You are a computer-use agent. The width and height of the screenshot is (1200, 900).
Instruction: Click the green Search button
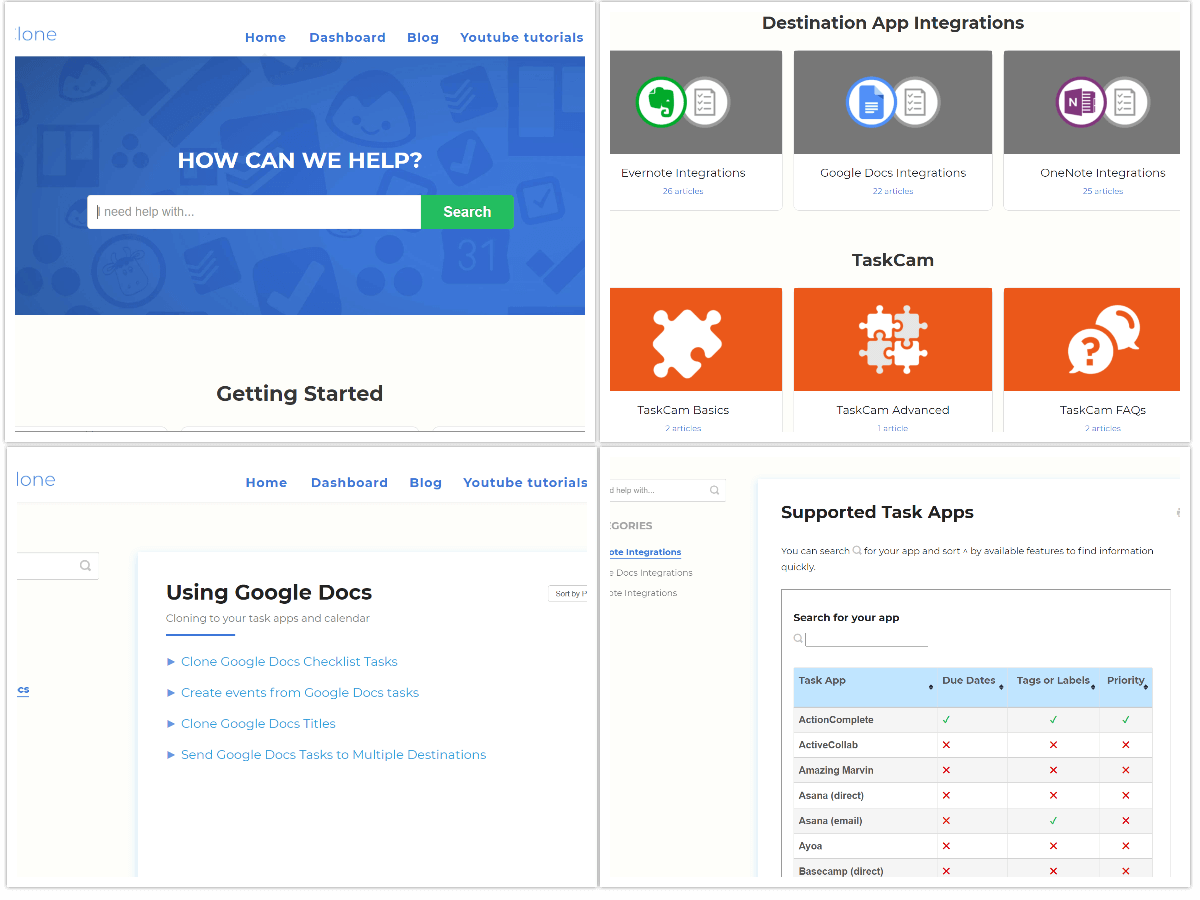click(x=467, y=212)
